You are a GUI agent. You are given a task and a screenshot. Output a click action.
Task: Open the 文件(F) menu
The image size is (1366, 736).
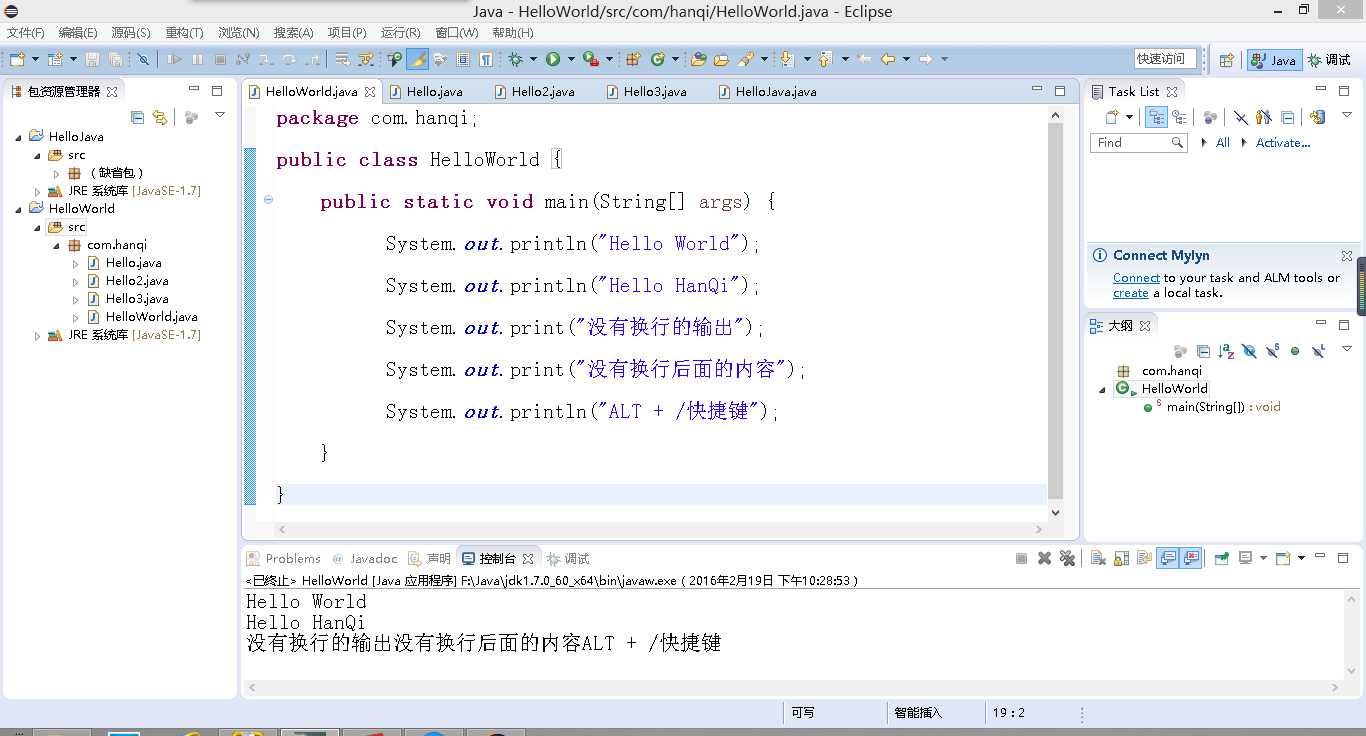click(x=26, y=33)
